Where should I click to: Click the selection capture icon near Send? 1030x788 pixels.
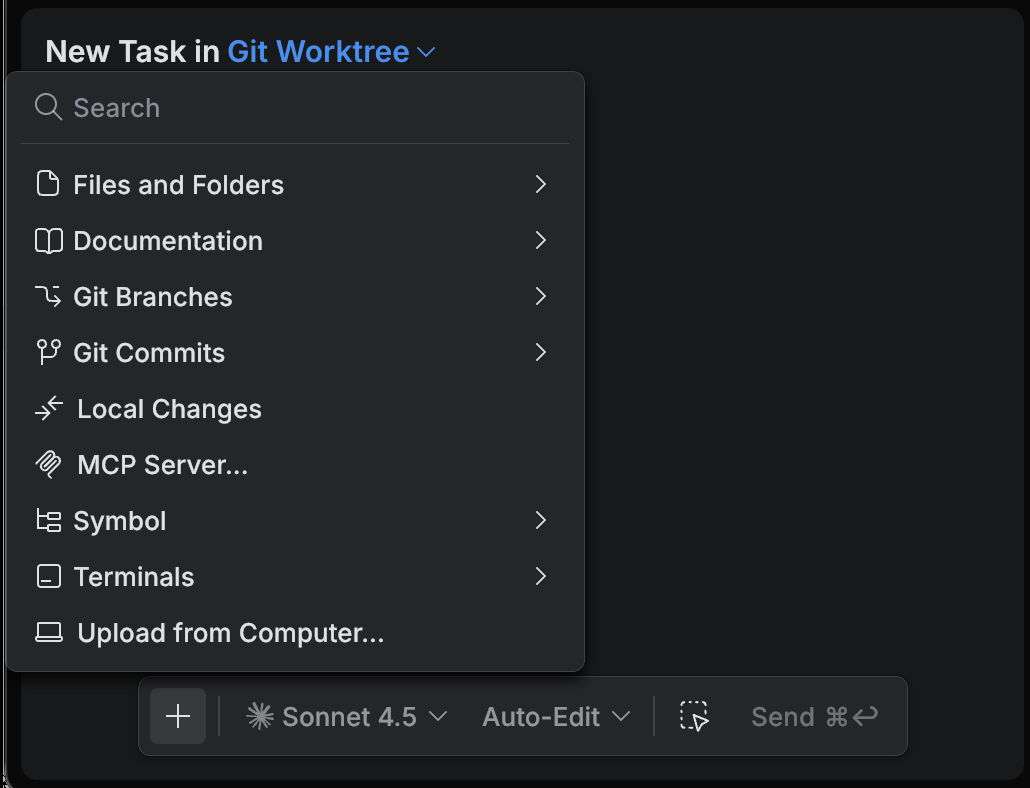click(x=694, y=716)
